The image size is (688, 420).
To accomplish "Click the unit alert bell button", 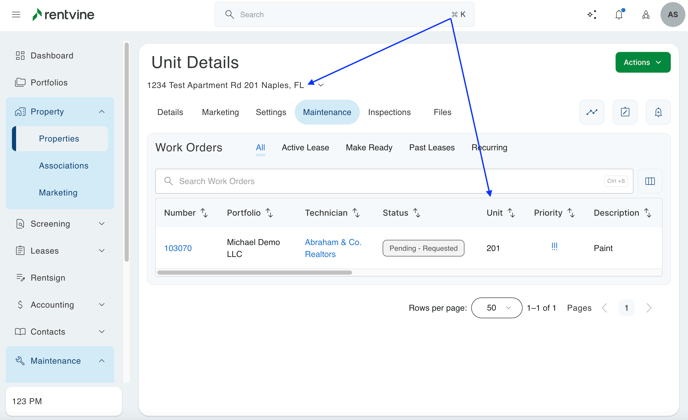I will (x=658, y=112).
